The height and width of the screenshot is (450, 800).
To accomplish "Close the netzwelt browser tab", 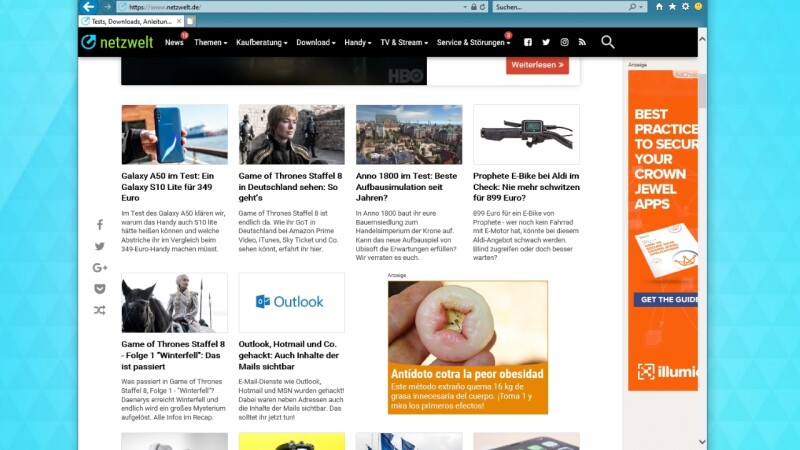I will pos(179,21).
